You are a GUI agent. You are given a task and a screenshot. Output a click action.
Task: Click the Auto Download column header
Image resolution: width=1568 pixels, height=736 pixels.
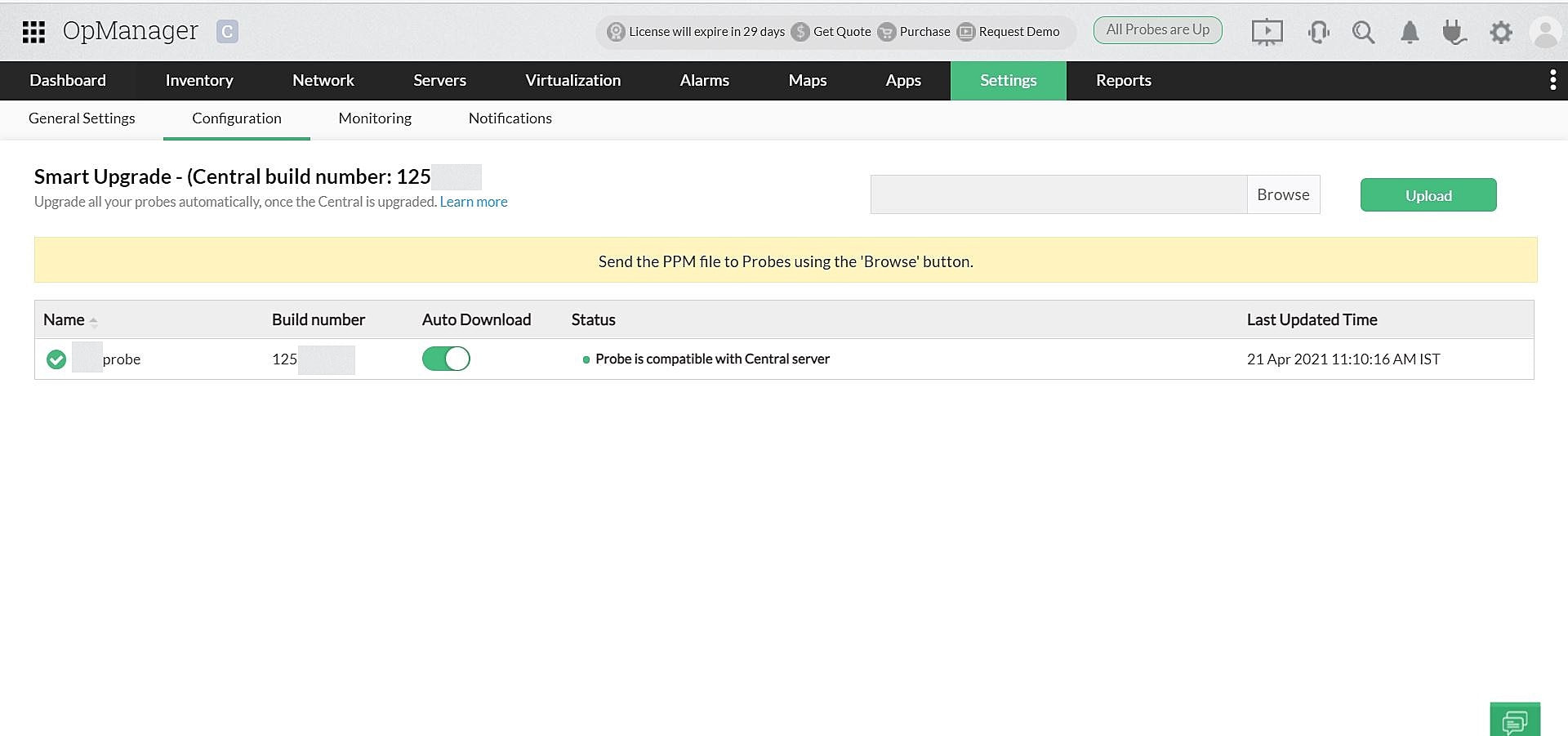click(x=476, y=319)
